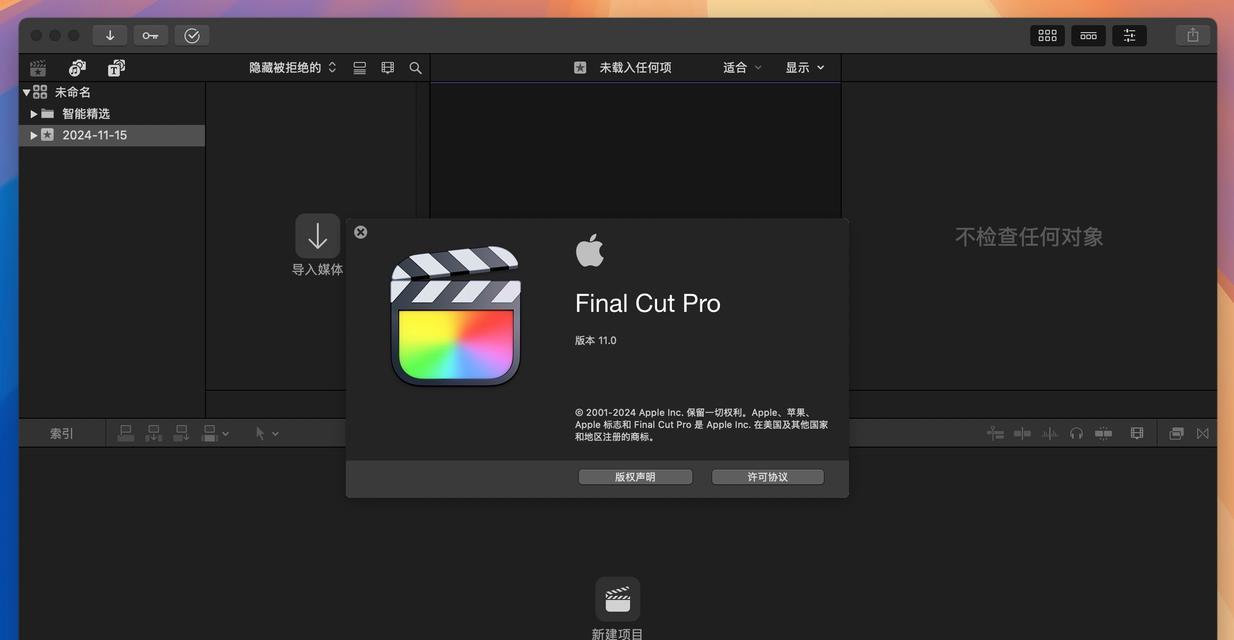The image size is (1234, 640).
Task: Open clip appearance filmstrip options icon
Action: tap(388, 68)
